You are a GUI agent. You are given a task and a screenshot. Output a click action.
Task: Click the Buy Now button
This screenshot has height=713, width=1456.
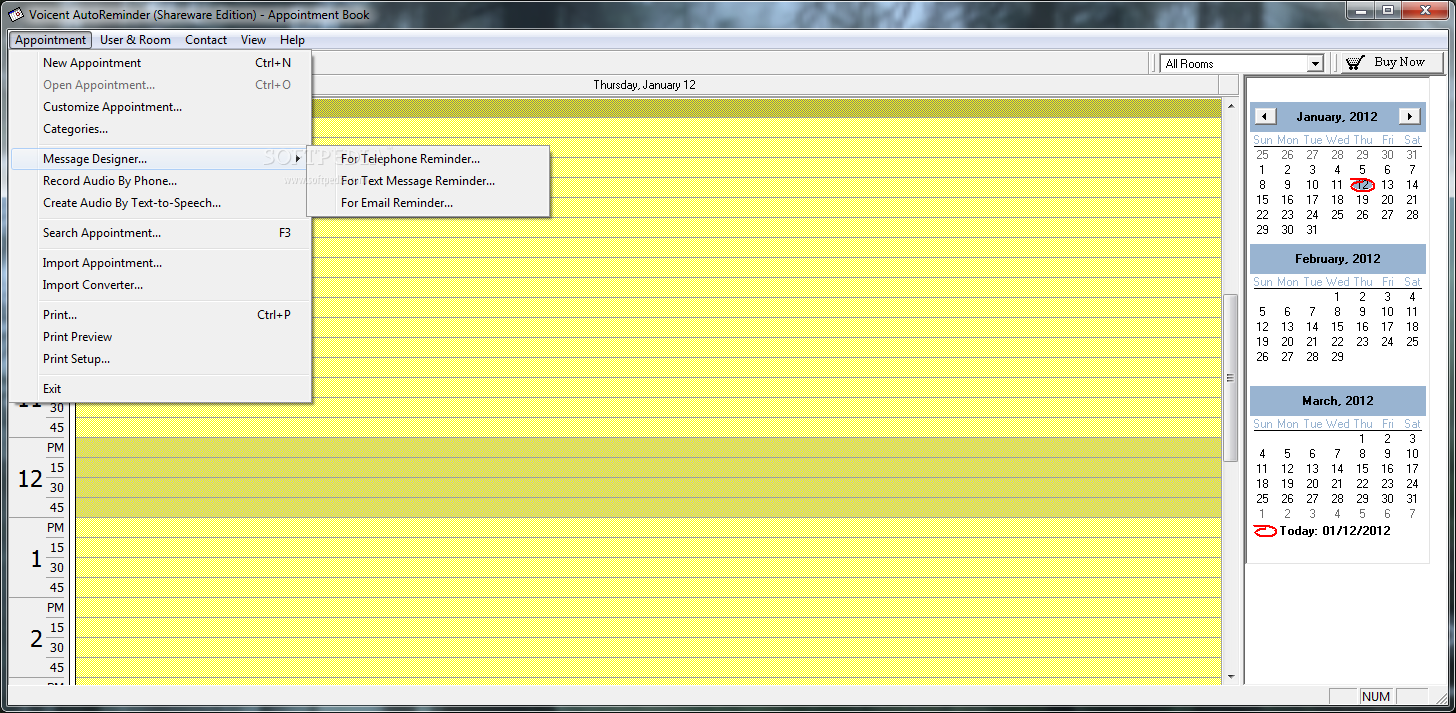[1392, 62]
